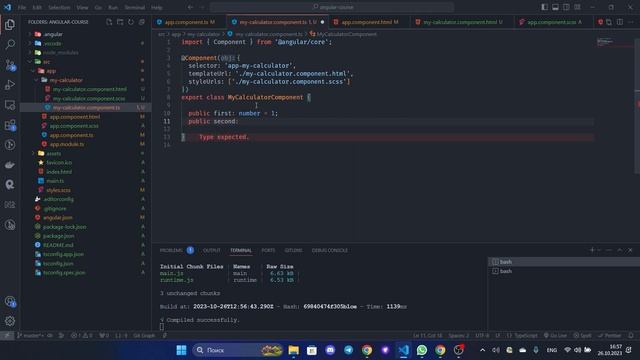Image resolution: width=640 pixels, height=360 pixels.
Task: Open package.json in the file tree
Action: pos(58,236)
